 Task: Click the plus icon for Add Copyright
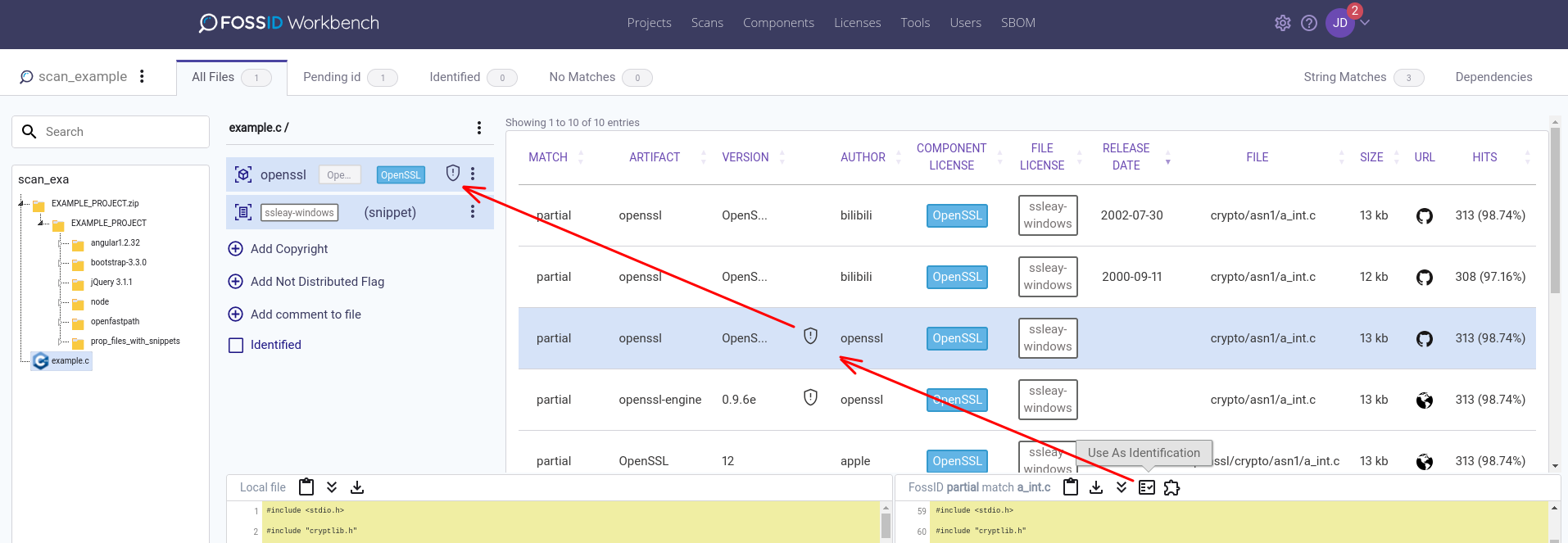point(235,248)
